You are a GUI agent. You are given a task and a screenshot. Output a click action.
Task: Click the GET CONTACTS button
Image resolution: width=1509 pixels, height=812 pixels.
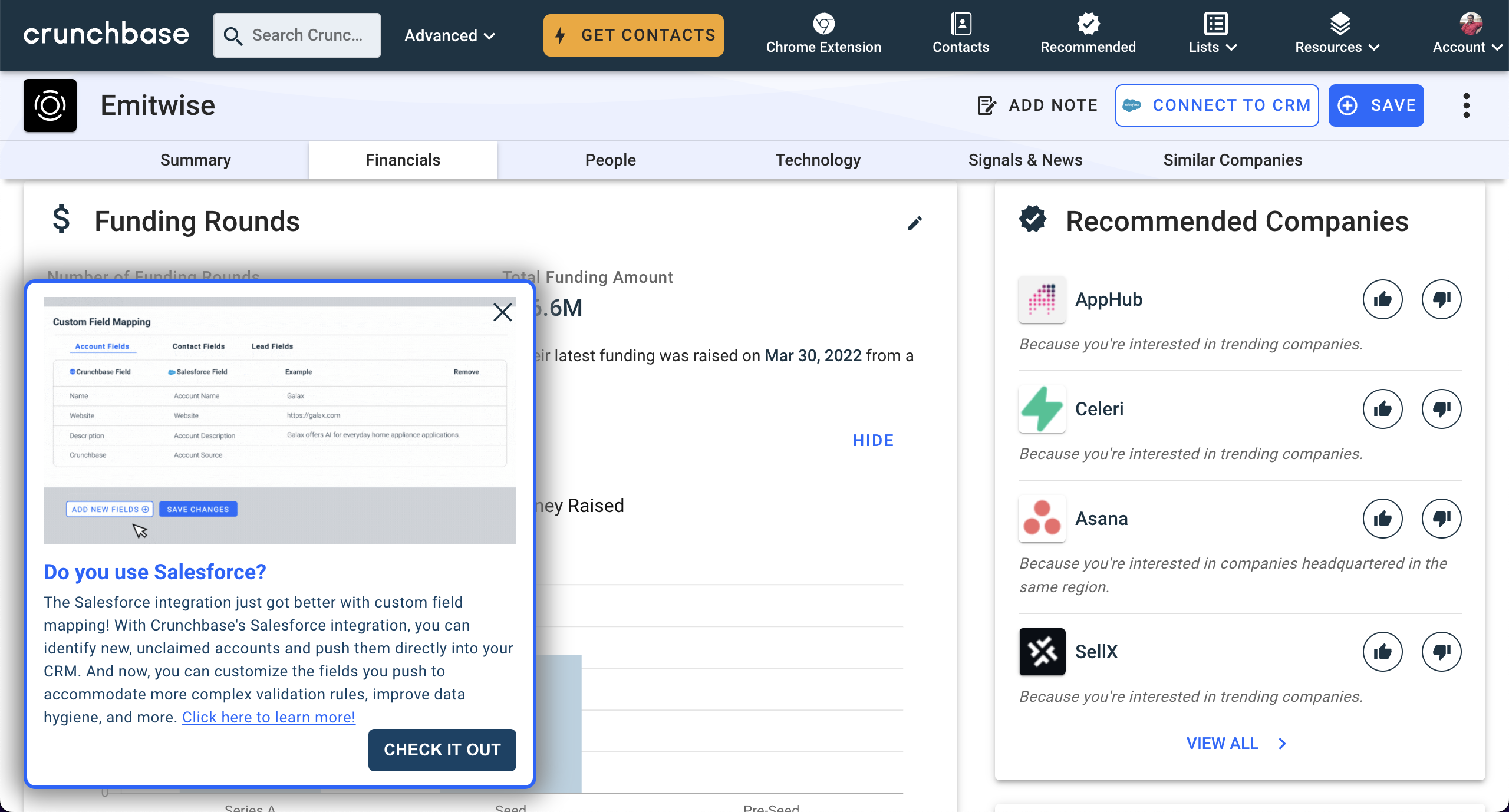pos(634,35)
